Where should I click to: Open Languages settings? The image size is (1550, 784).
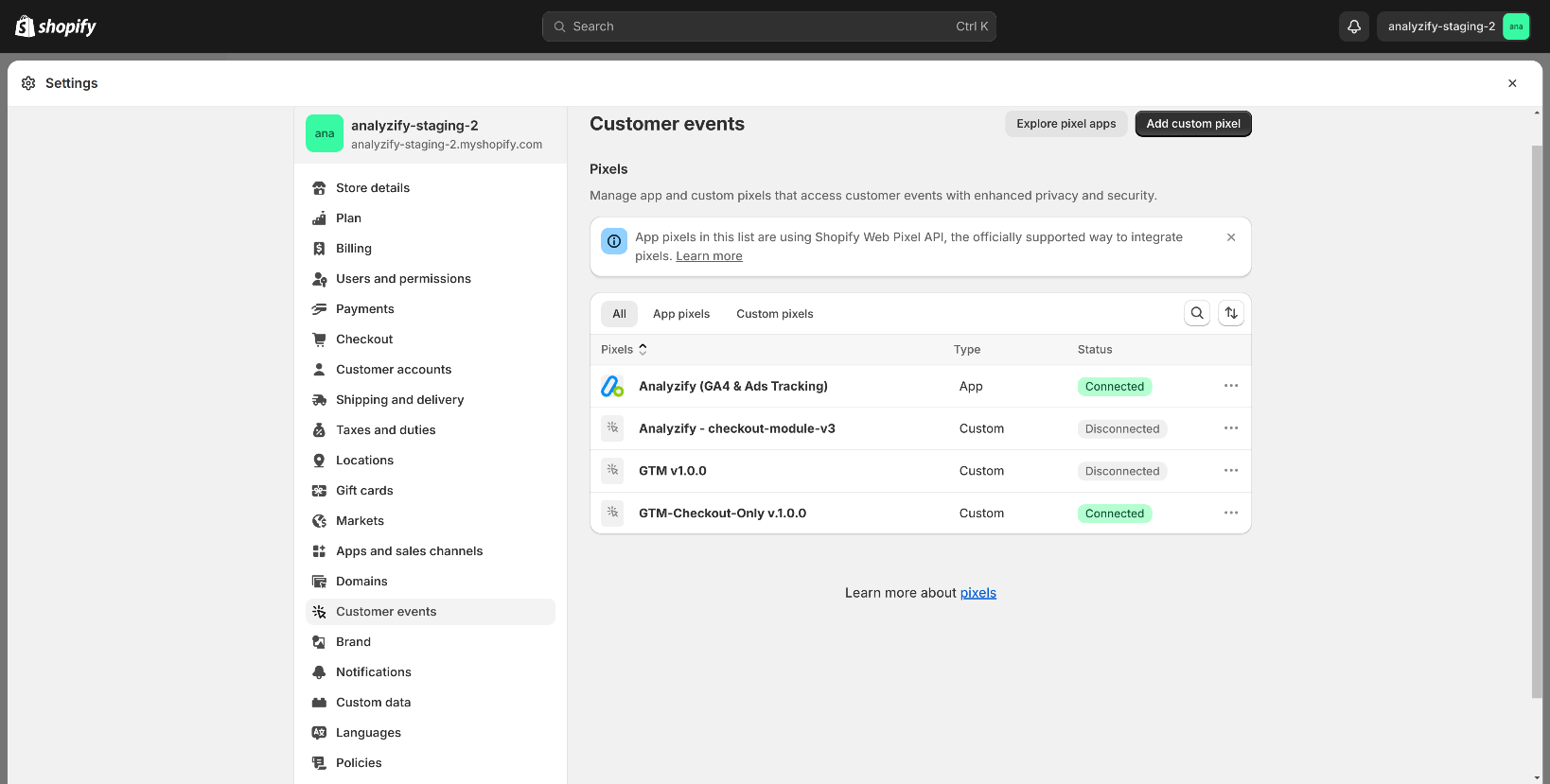click(431, 733)
